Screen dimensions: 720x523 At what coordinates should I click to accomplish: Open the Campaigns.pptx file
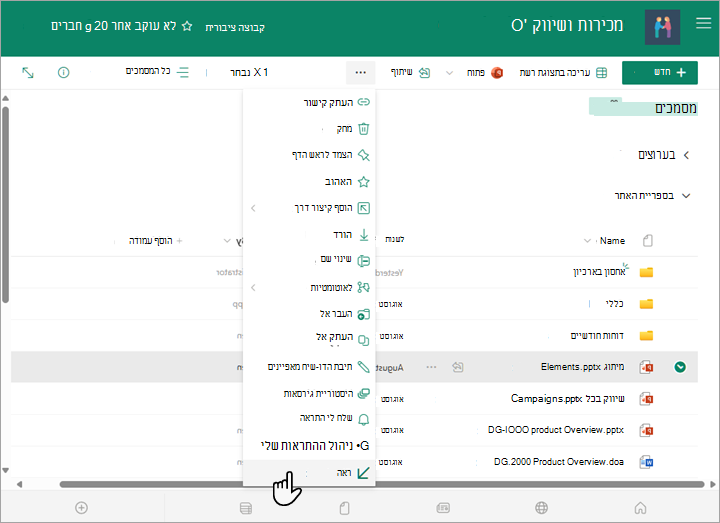point(568,399)
